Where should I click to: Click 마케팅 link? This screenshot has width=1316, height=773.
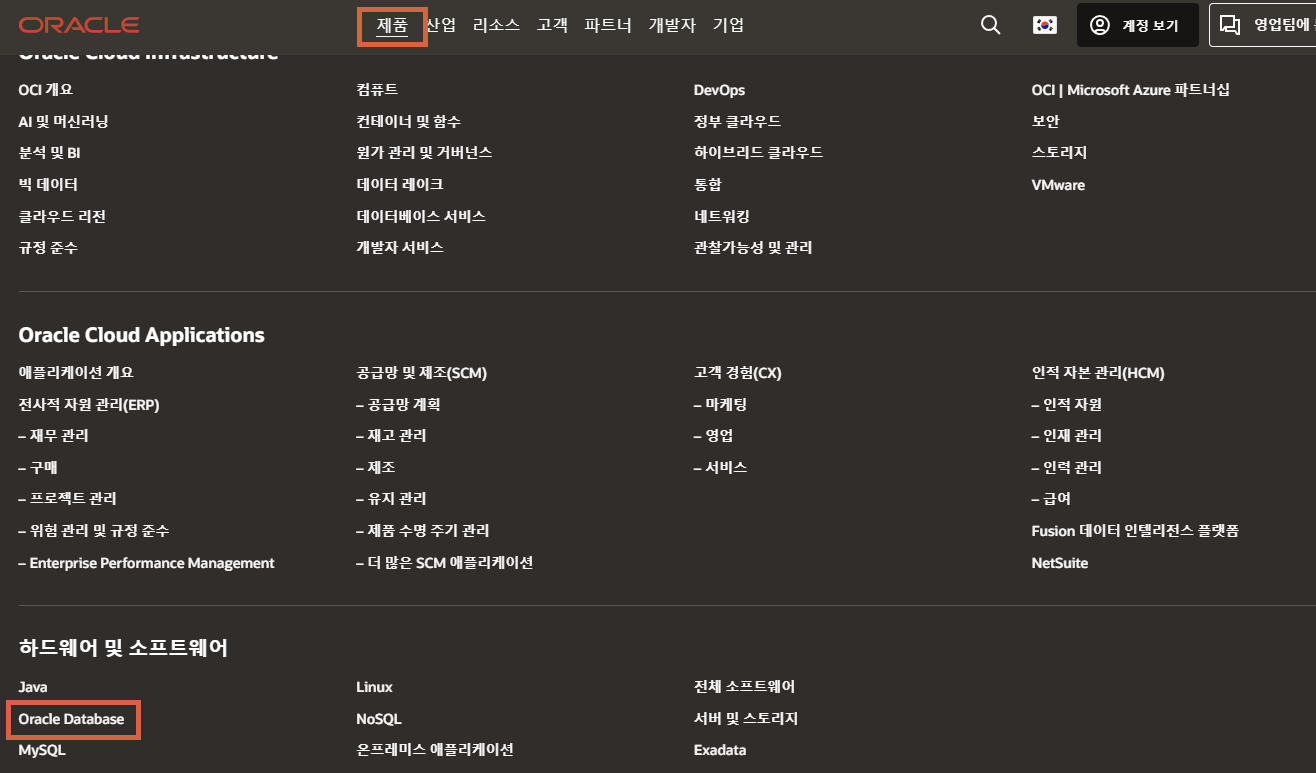pyautogui.click(x=721, y=405)
